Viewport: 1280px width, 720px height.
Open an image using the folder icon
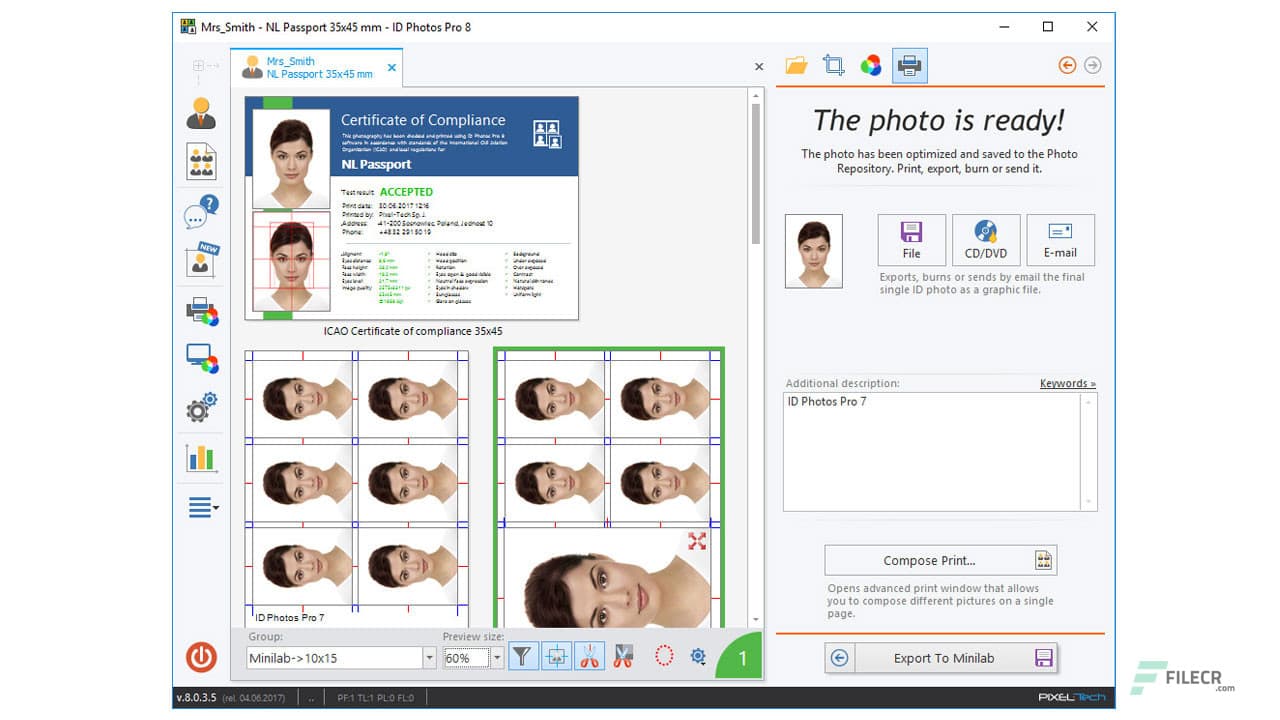tap(795, 65)
